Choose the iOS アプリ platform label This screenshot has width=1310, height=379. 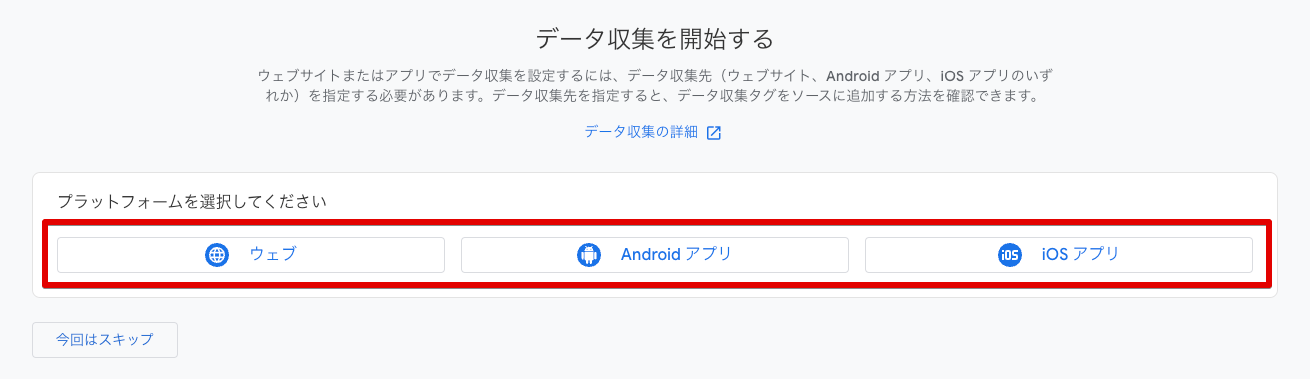click(1080, 254)
